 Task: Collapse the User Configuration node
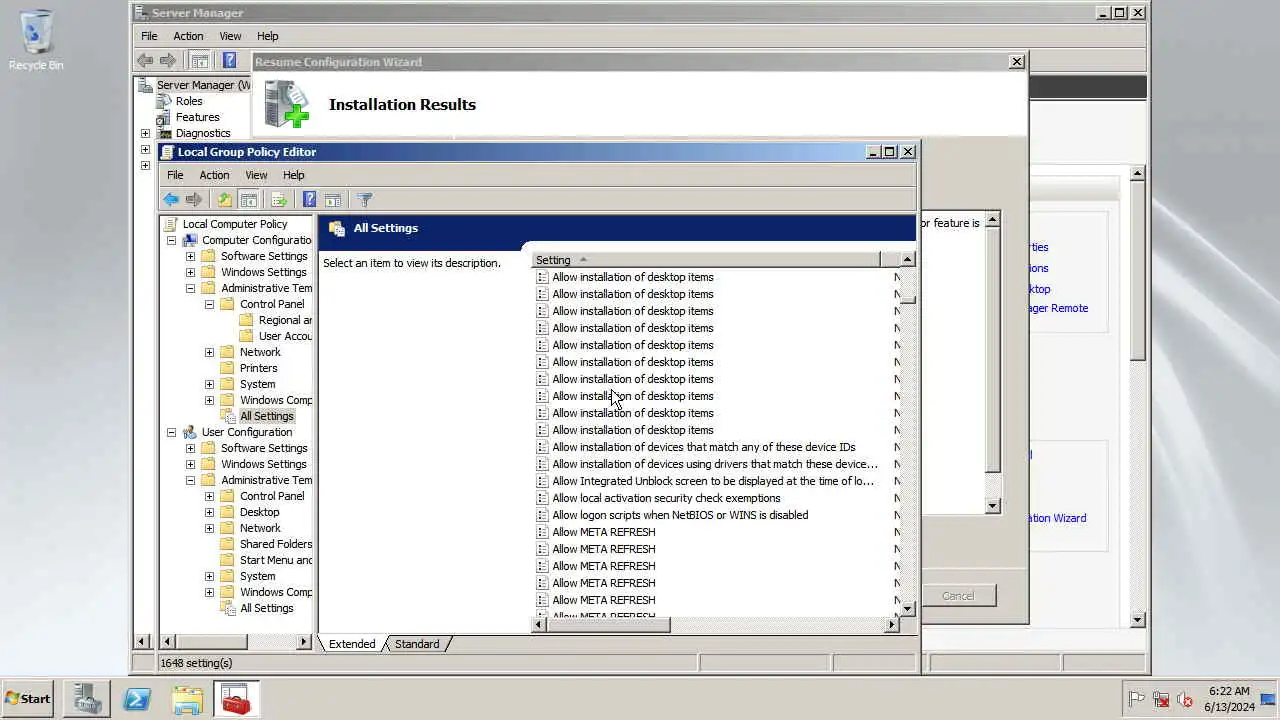coord(171,432)
